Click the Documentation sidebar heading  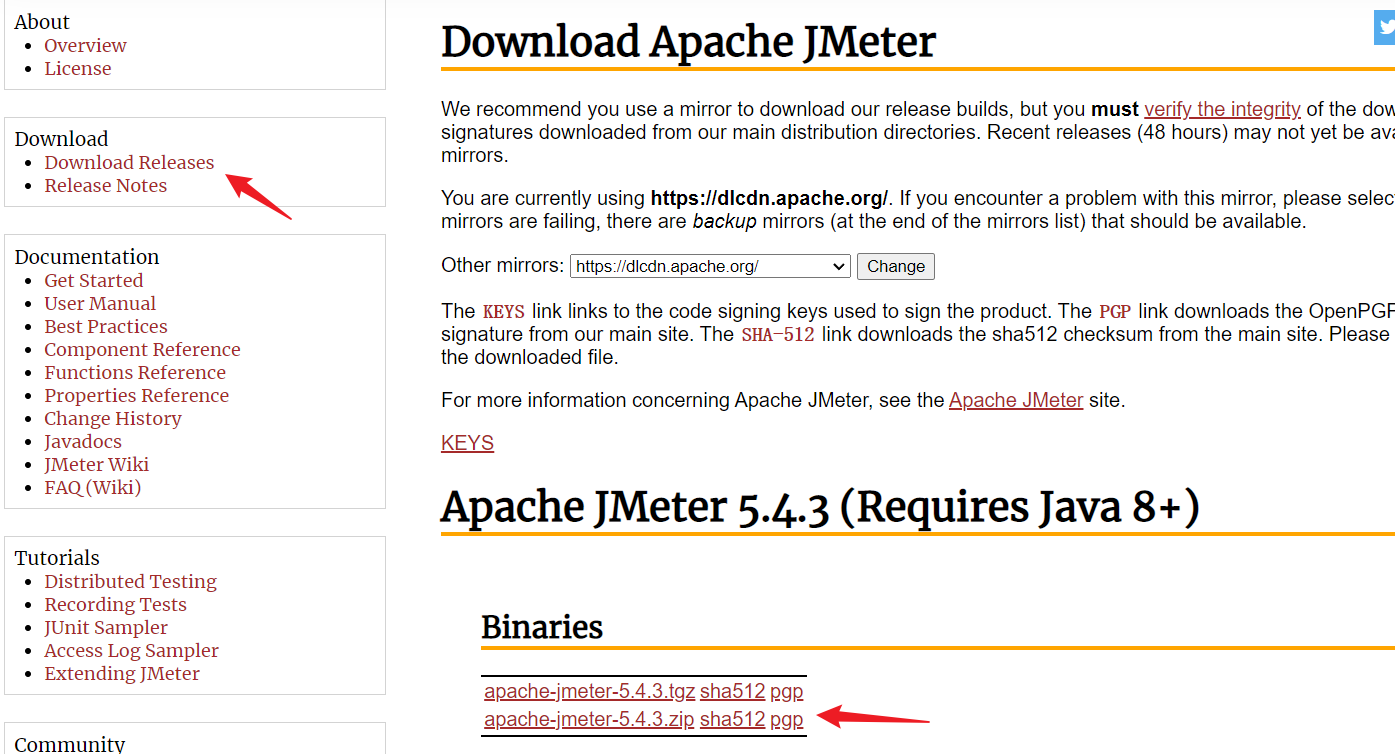pyautogui.click(x=87, y=257)
